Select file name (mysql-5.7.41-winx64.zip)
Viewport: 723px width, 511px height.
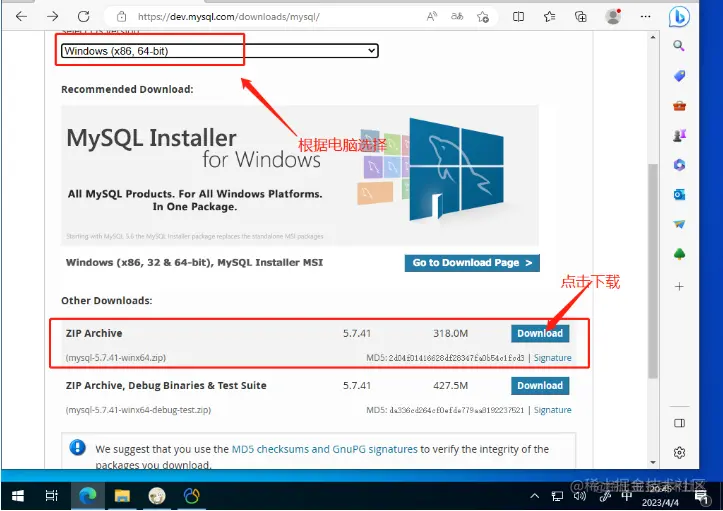pyautogui.click(x=116, y=358)
